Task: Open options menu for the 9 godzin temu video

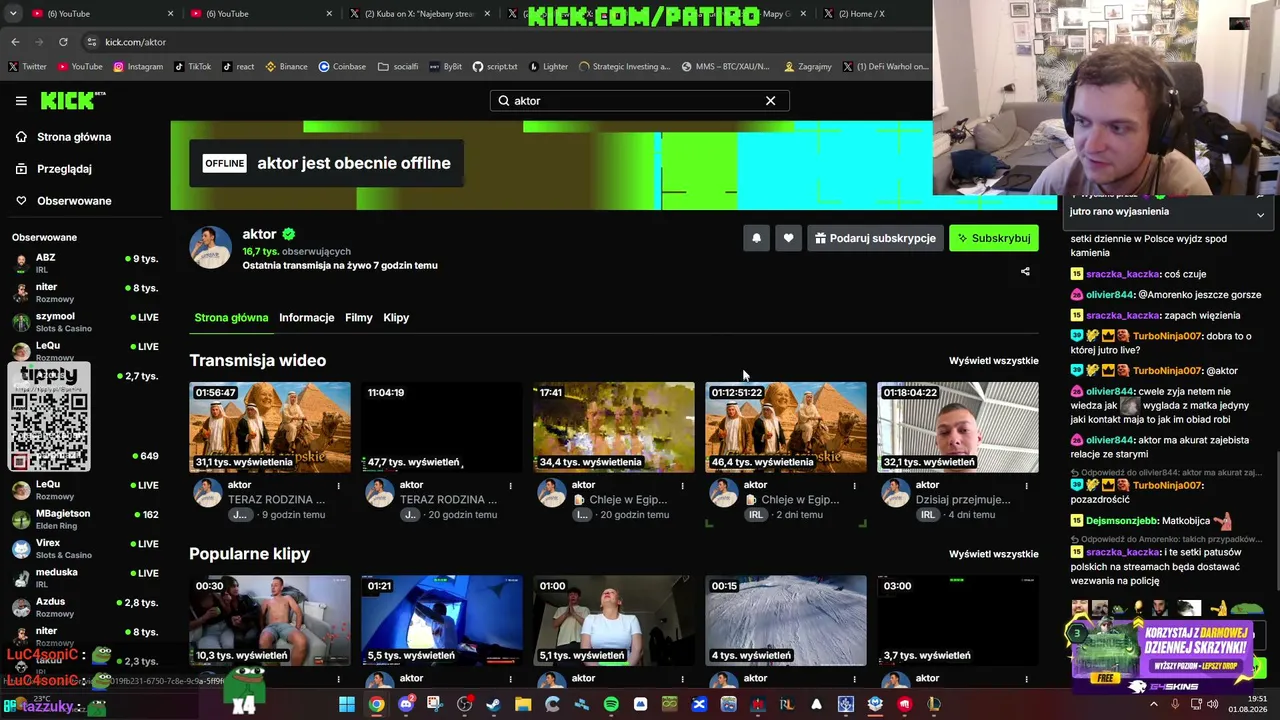Action: (x=338, y=486)
